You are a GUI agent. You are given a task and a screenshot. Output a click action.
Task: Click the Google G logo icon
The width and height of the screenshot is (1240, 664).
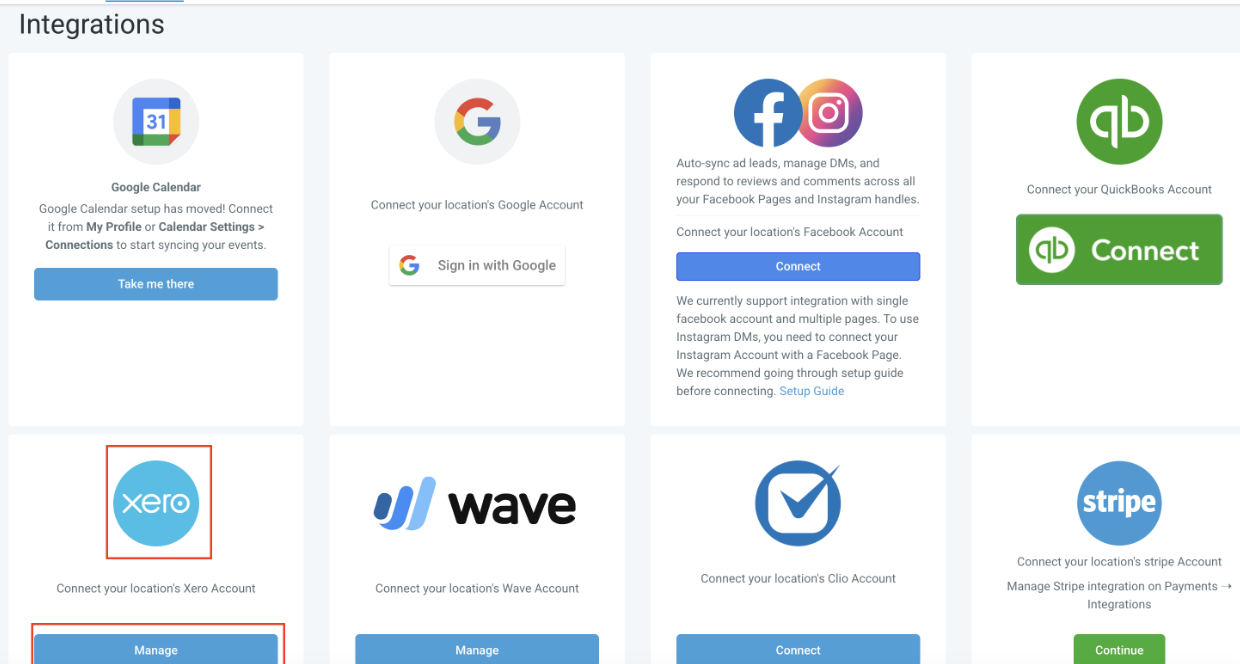[x=477, y=122]
